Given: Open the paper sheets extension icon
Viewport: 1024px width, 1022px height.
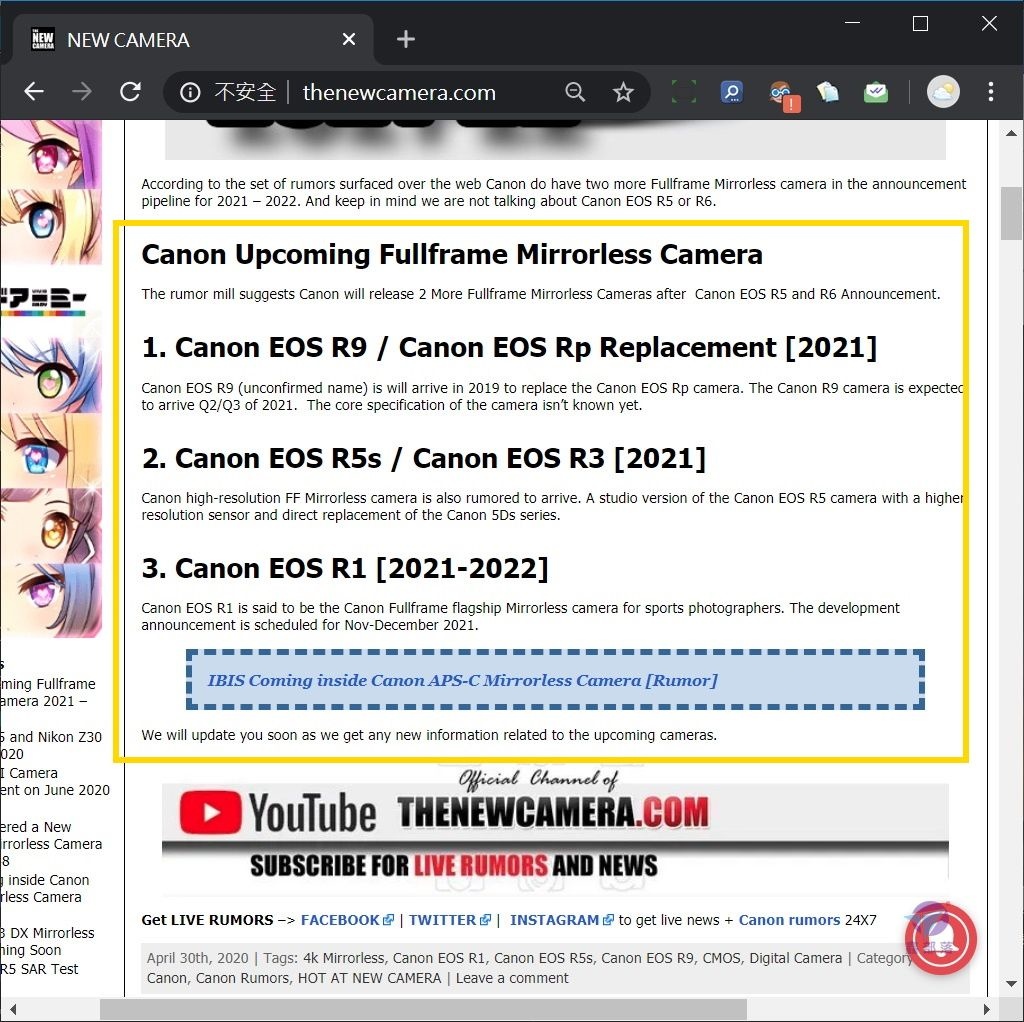Looking at the screenshot, I should (x=827, y=92).
